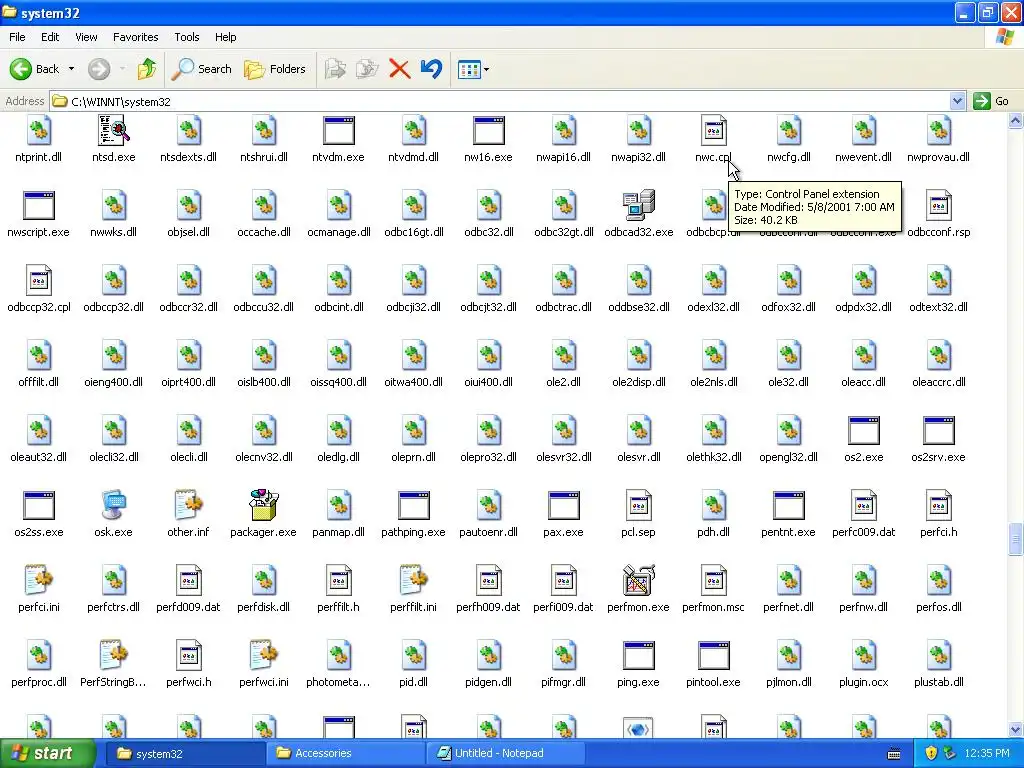Select the file name photometa...
This screenshot has height=768, width=1024.
(x=338, y=682)
